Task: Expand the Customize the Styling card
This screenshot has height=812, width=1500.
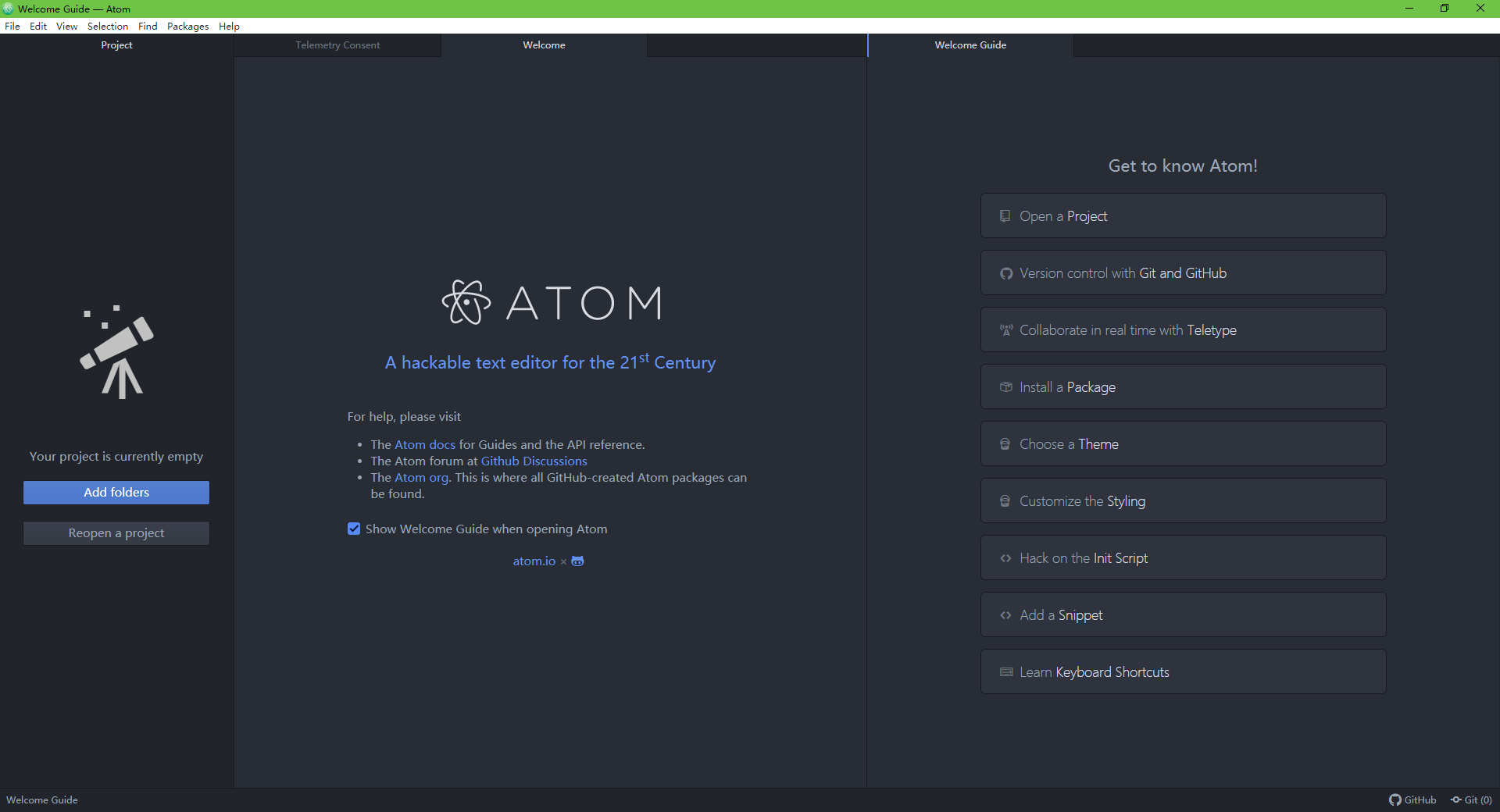Action: click(1183, 501)
